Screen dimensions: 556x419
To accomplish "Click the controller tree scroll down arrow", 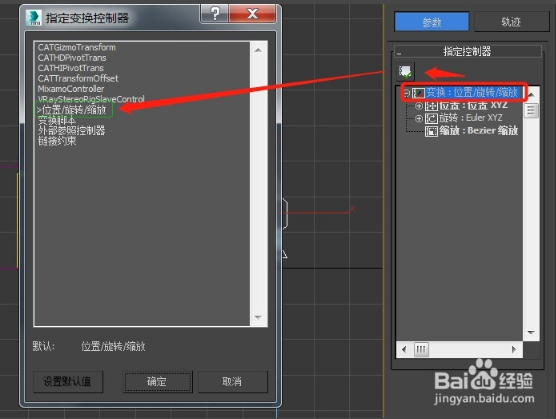I will 531,333.
